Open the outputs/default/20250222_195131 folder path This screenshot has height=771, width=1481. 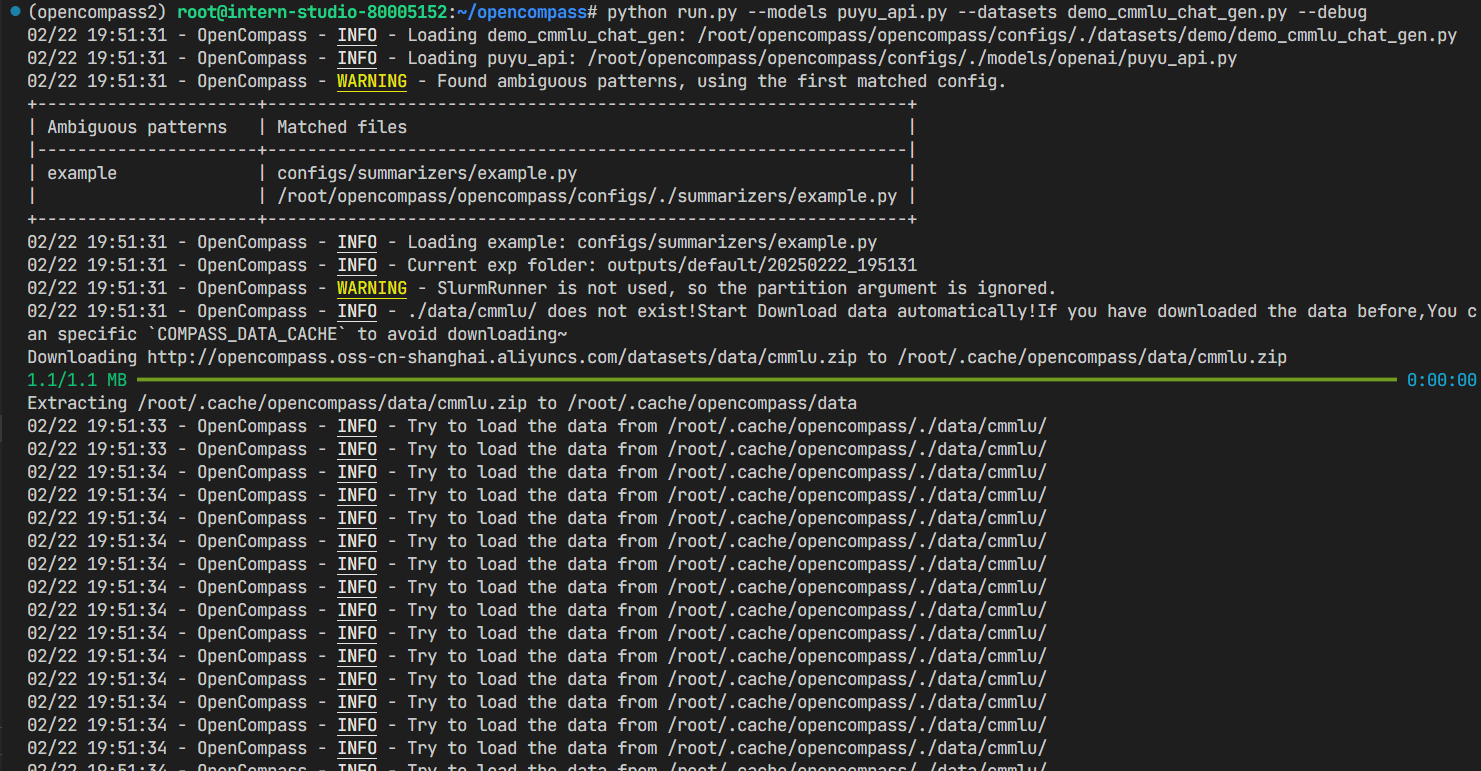click(x=762, y=265)
